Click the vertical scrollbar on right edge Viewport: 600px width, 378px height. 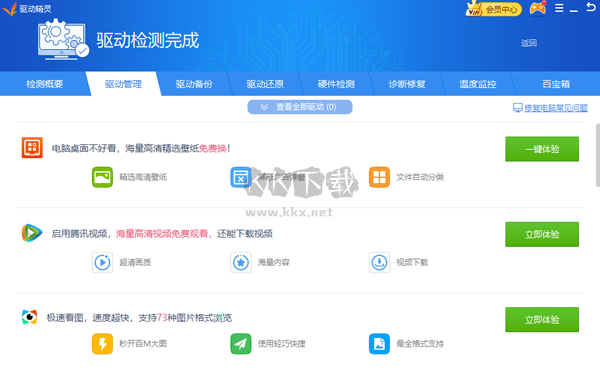[x=597, y=155]
